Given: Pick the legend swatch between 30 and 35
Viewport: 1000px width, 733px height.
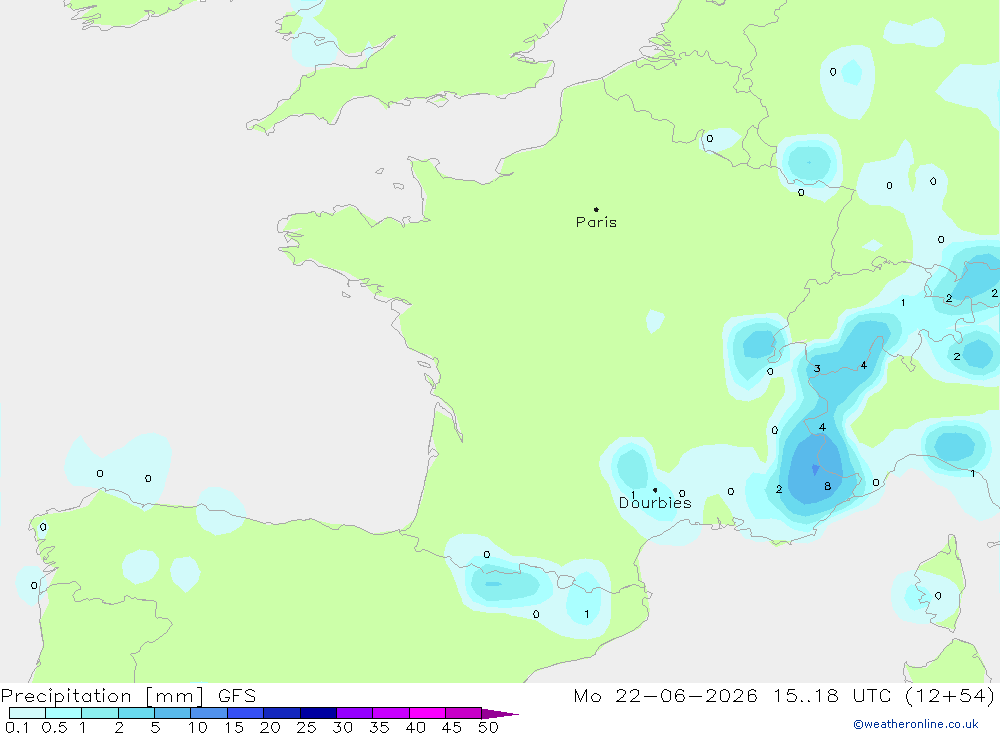Looking at the screenshot, I should pos(354,713).
